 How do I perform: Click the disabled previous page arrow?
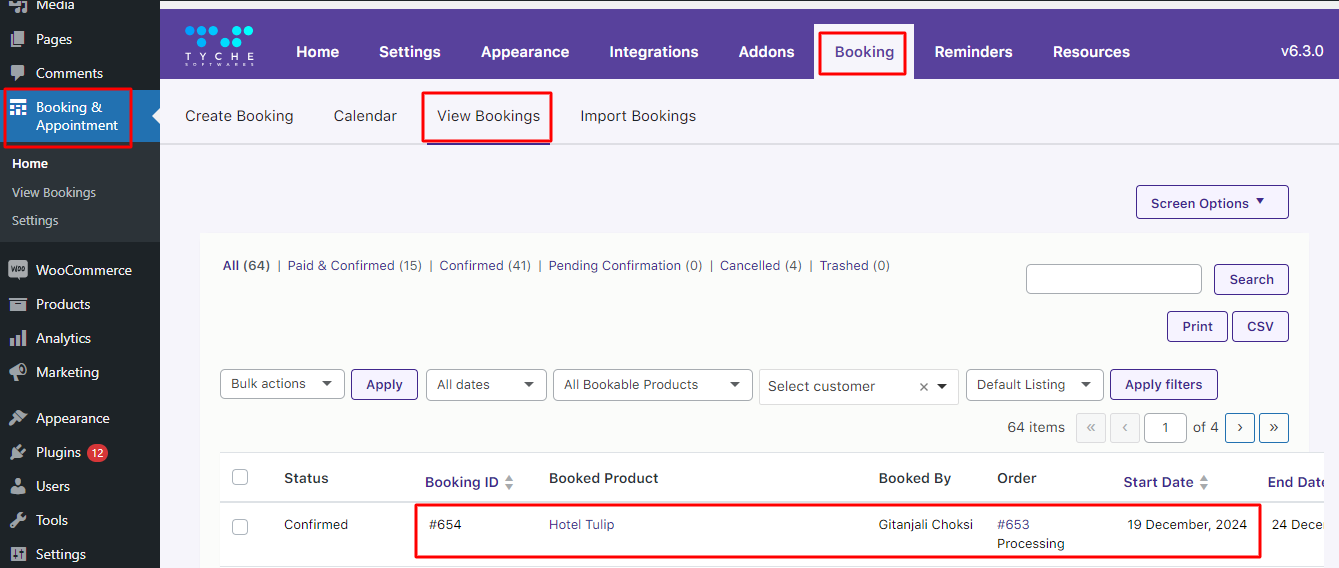click(x=1125, y=427)
